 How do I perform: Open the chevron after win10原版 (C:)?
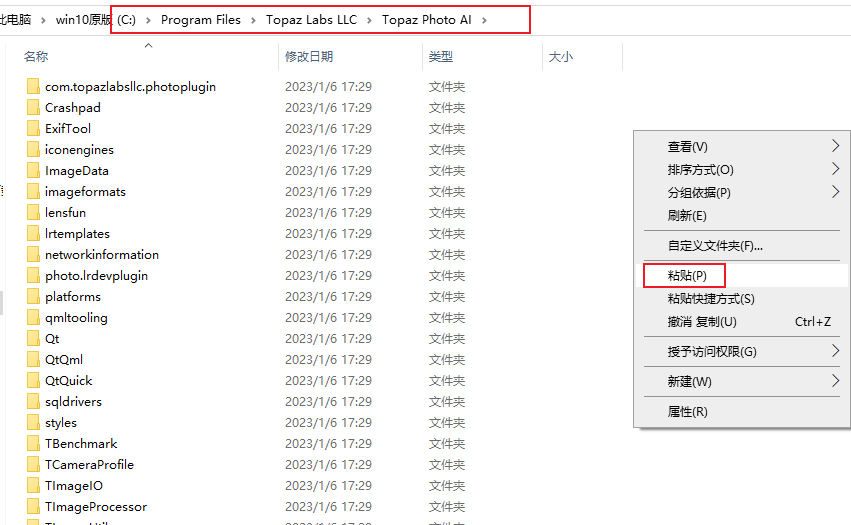(x=148, y=20)
